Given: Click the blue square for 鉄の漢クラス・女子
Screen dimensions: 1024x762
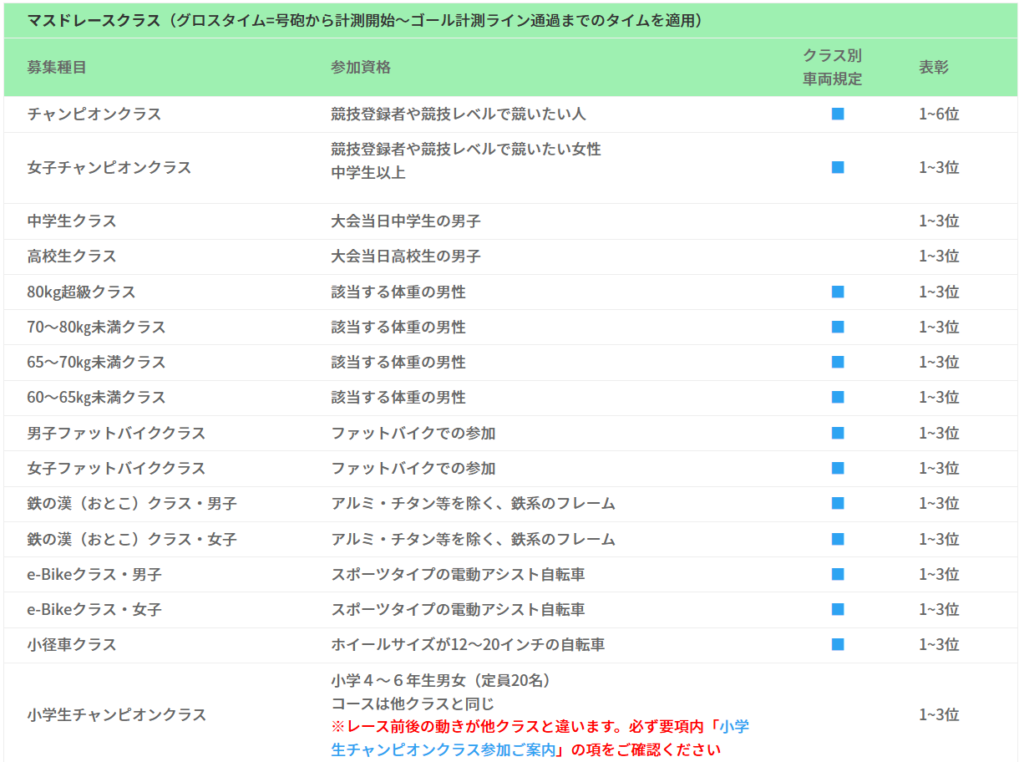Looking at the screenshot, I should [x=838, y=539].
